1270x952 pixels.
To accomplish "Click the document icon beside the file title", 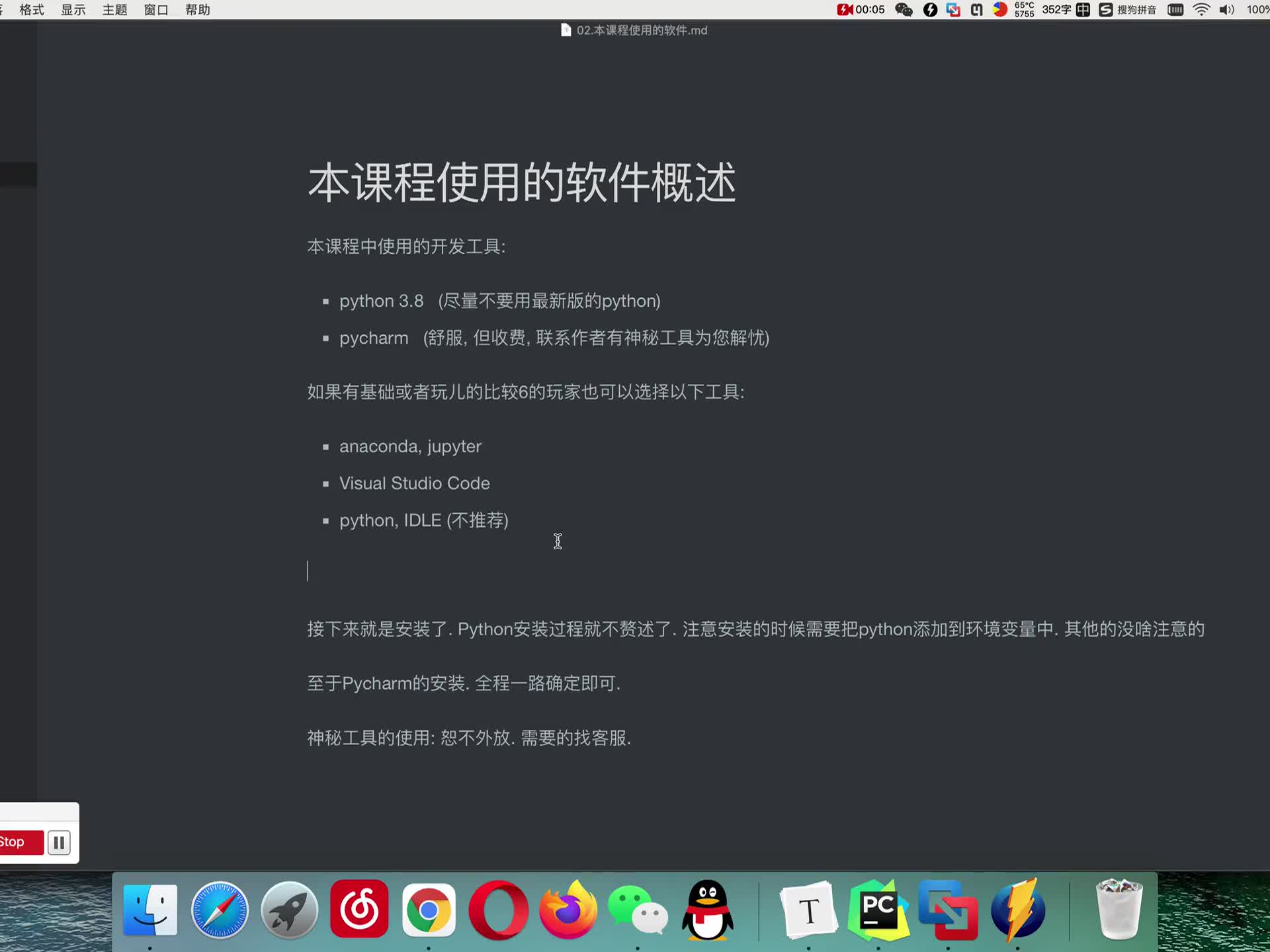I will click(566, 30).
